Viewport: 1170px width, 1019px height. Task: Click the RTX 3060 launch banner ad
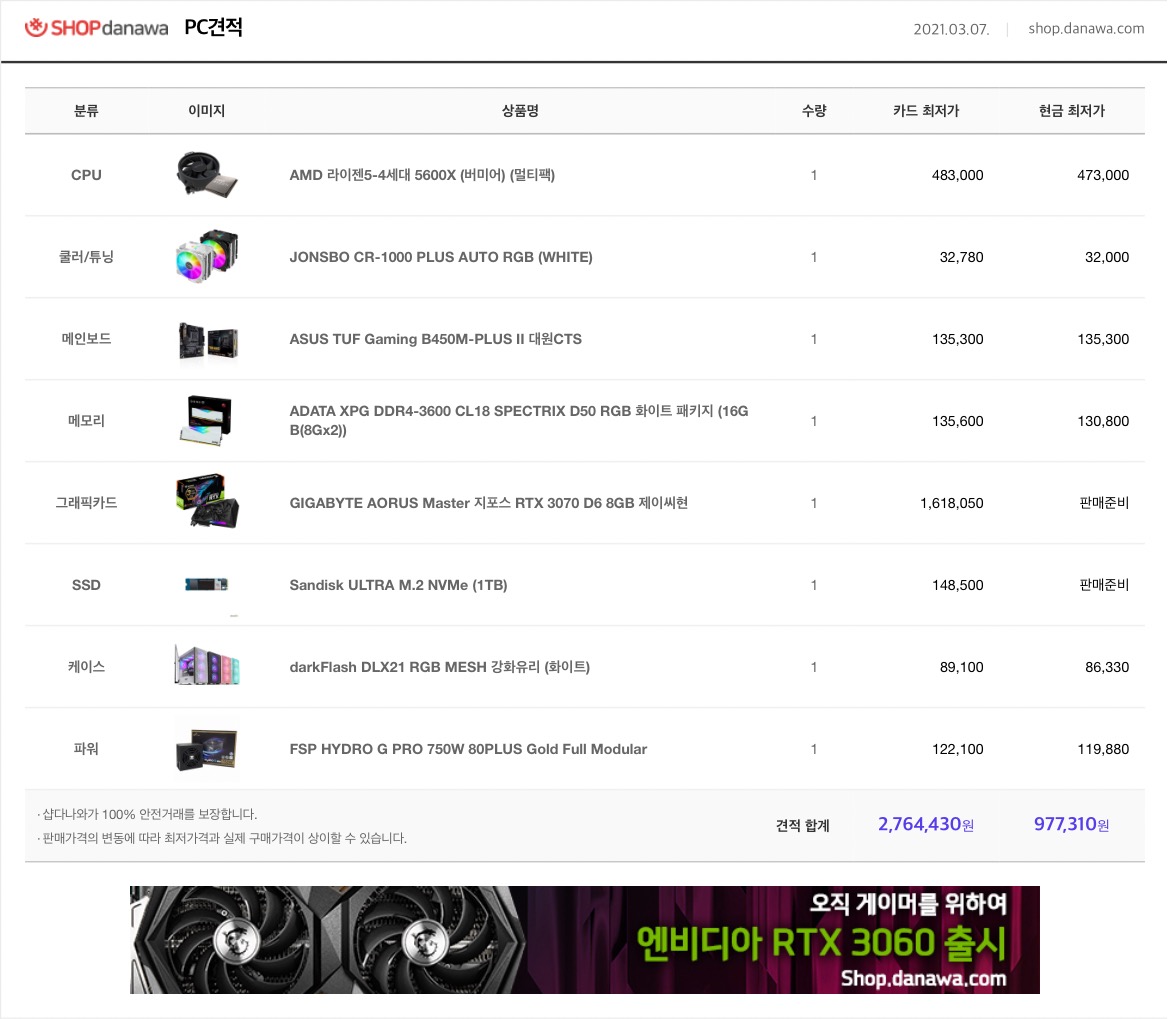point(584,939)
